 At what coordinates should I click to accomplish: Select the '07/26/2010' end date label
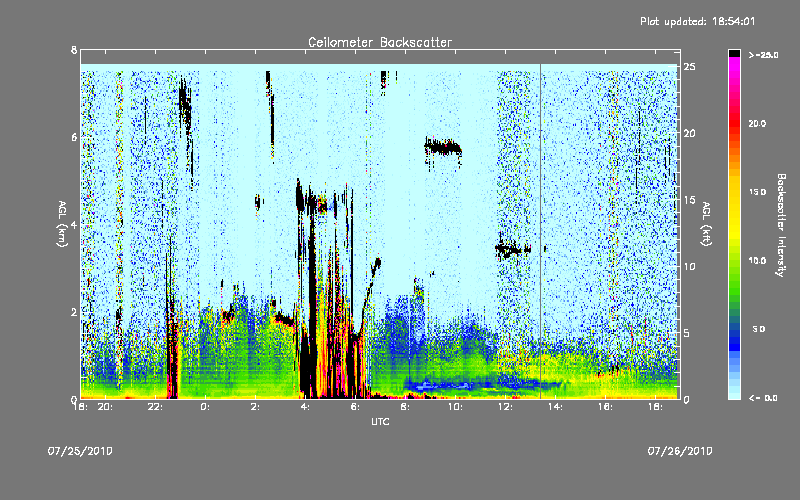[680, 451]
